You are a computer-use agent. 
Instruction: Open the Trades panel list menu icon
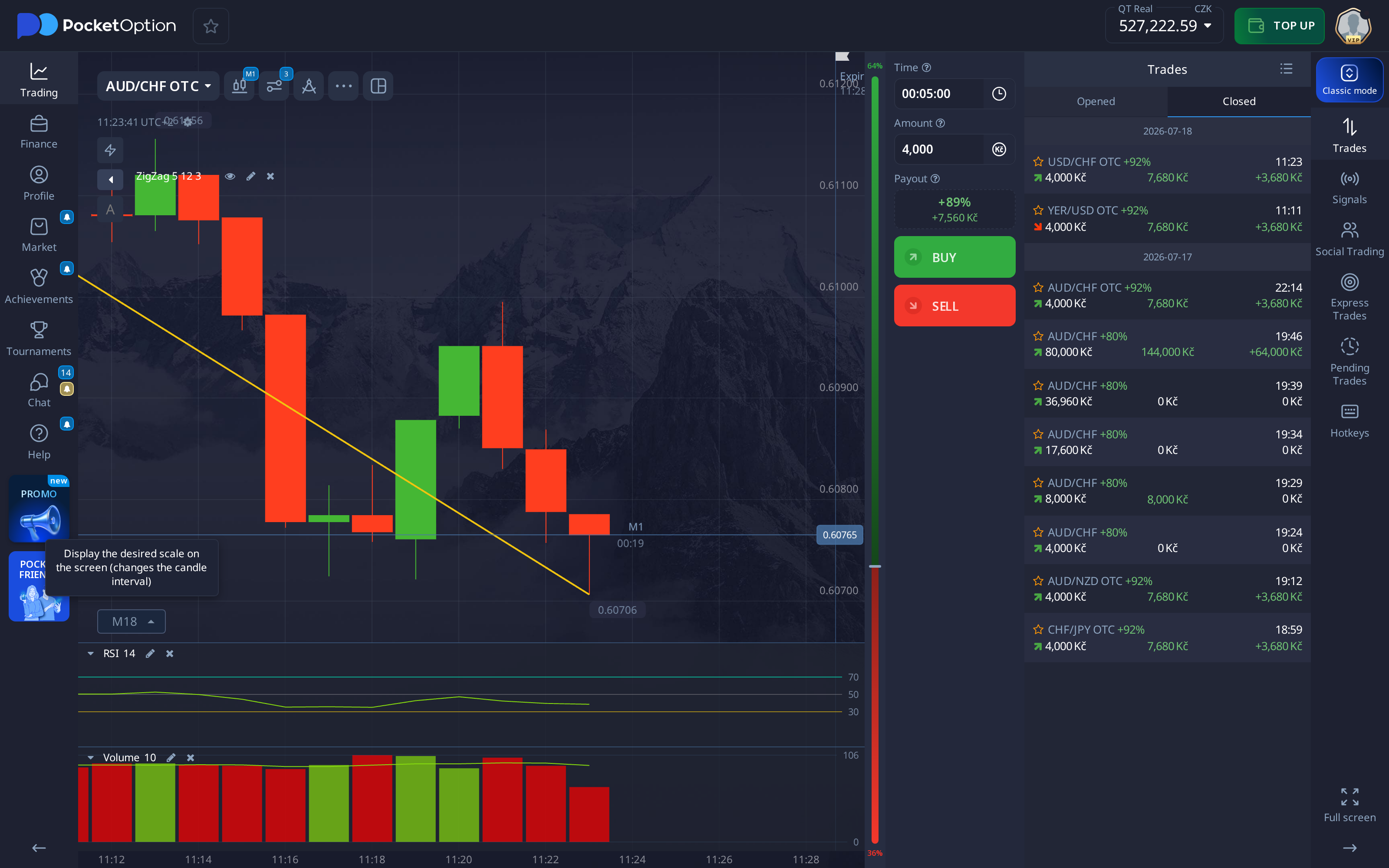1286,69
